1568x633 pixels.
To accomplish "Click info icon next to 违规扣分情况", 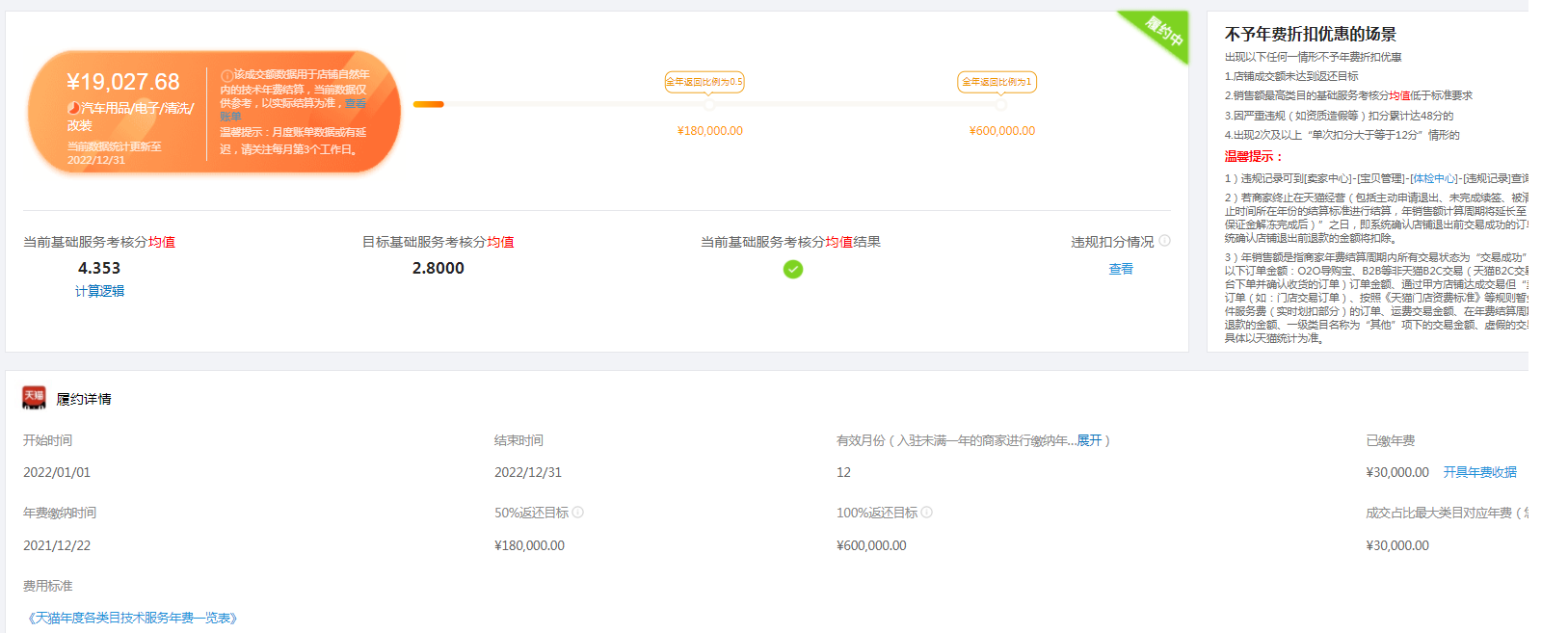I will pos(1164,241).
